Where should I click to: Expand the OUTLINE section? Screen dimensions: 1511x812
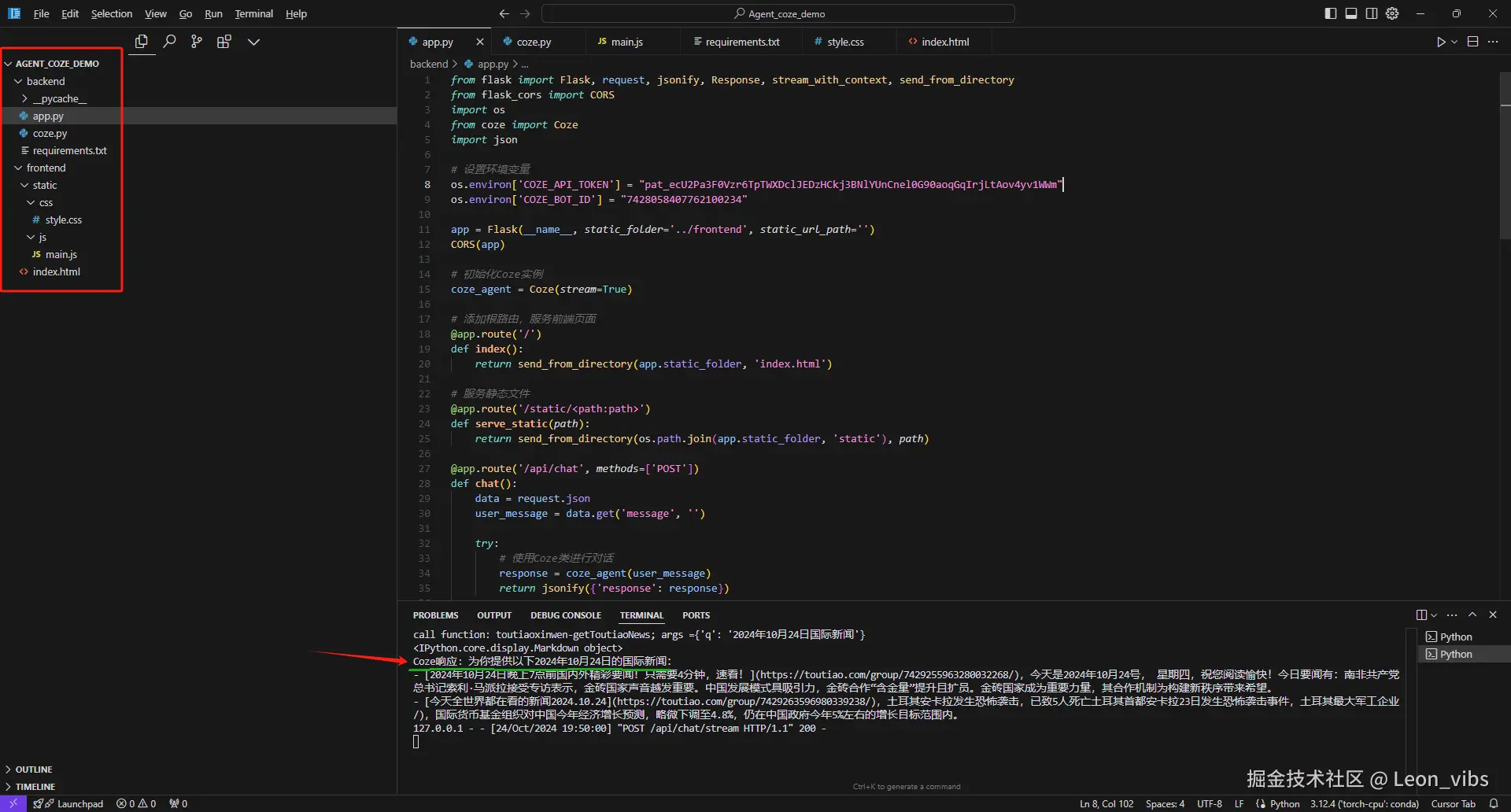(x=34, y=769)
